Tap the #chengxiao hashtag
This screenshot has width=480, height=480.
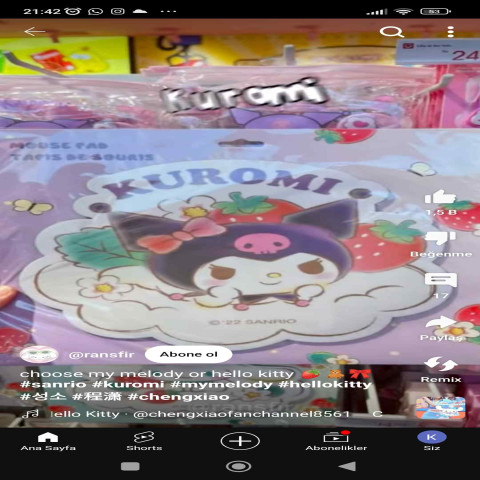coord(179,397)
